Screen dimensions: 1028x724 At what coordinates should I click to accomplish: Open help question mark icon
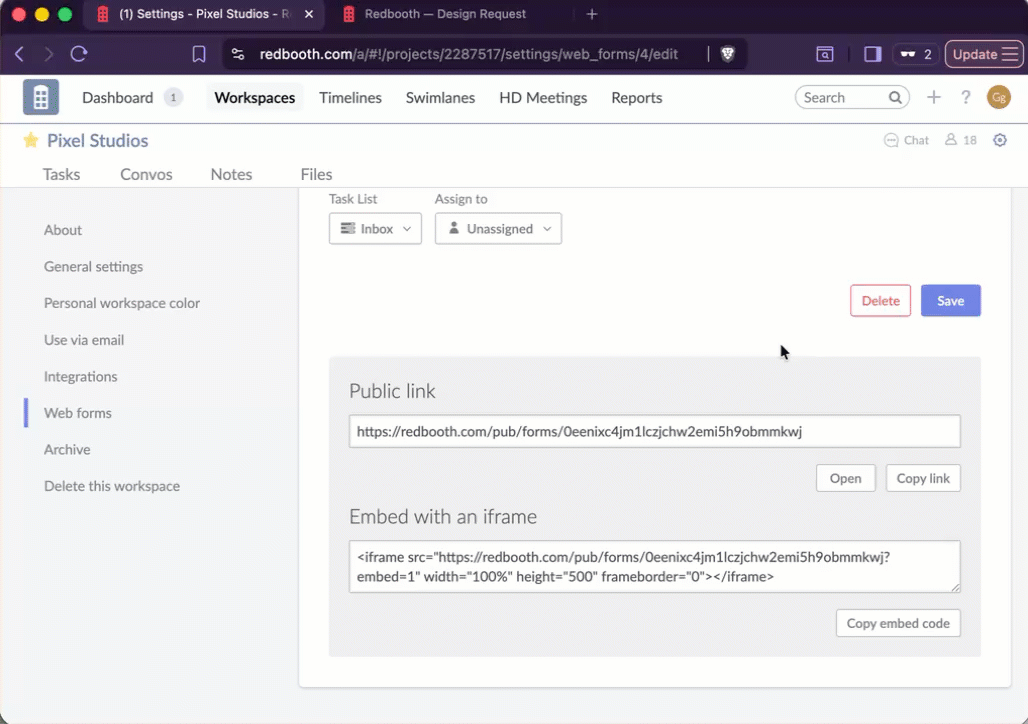(966, 97)
